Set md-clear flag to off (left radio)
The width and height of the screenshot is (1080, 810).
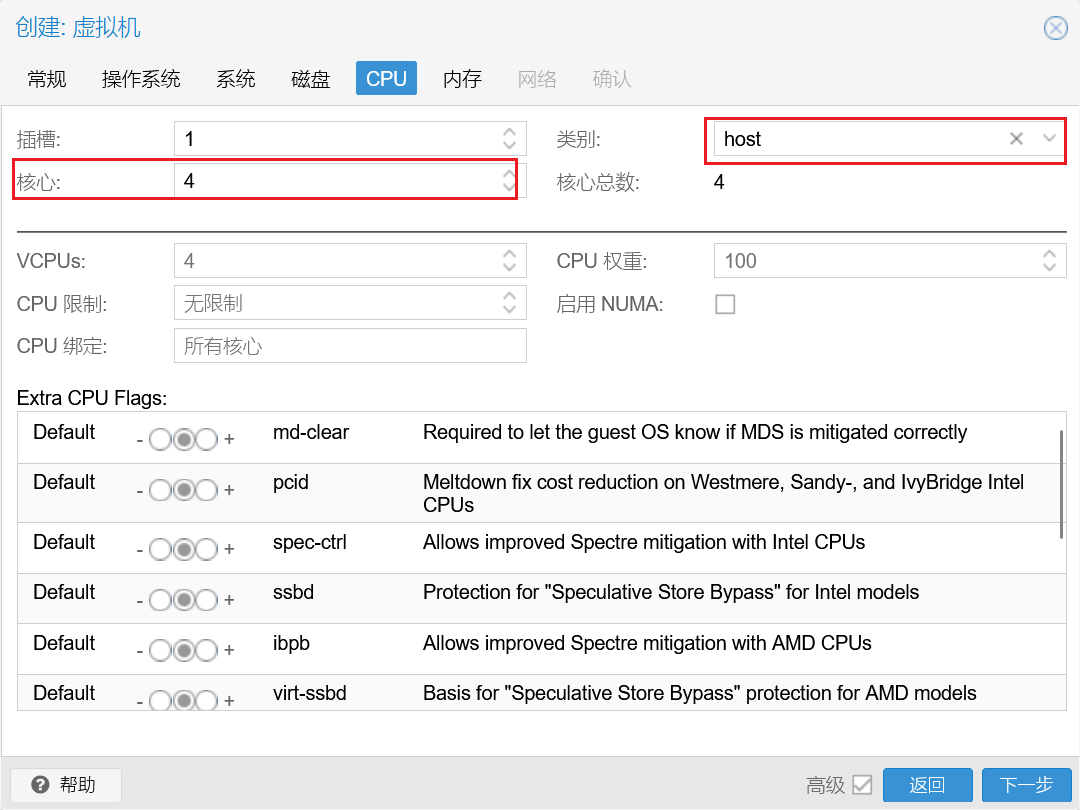point(160,439)
